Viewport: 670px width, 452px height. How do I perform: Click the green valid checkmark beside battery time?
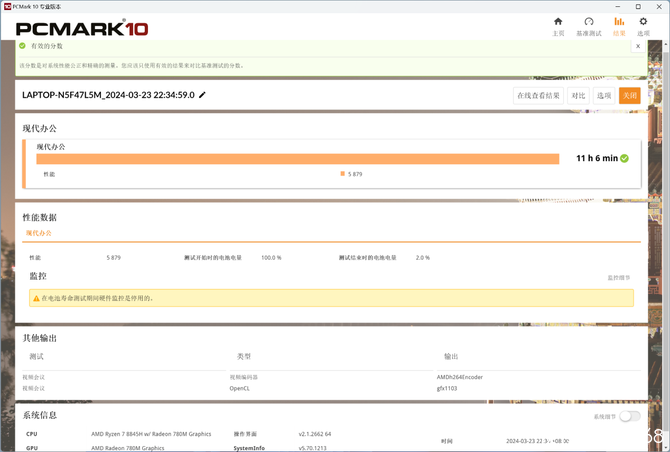pyautogui.click(x=624, y=158)
